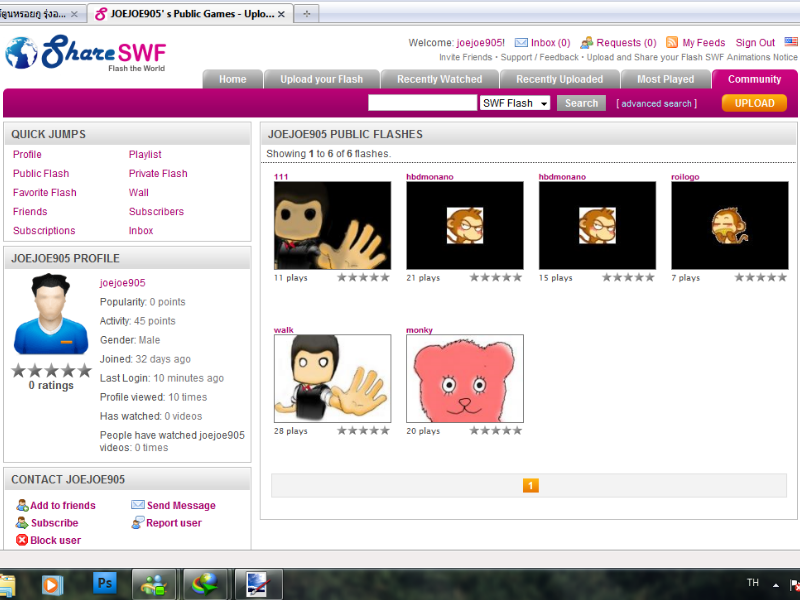Click the "Joined: 32 days ago" text
This screenshot has width=800, height=600.
pyautogui.click(x=145, y=359)
